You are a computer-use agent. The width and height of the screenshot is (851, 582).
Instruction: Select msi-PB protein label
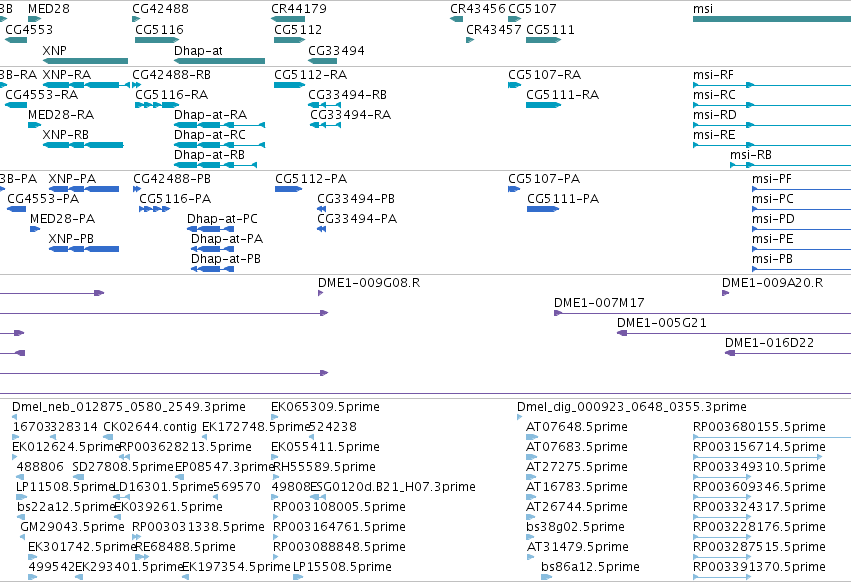pos(772,259)
